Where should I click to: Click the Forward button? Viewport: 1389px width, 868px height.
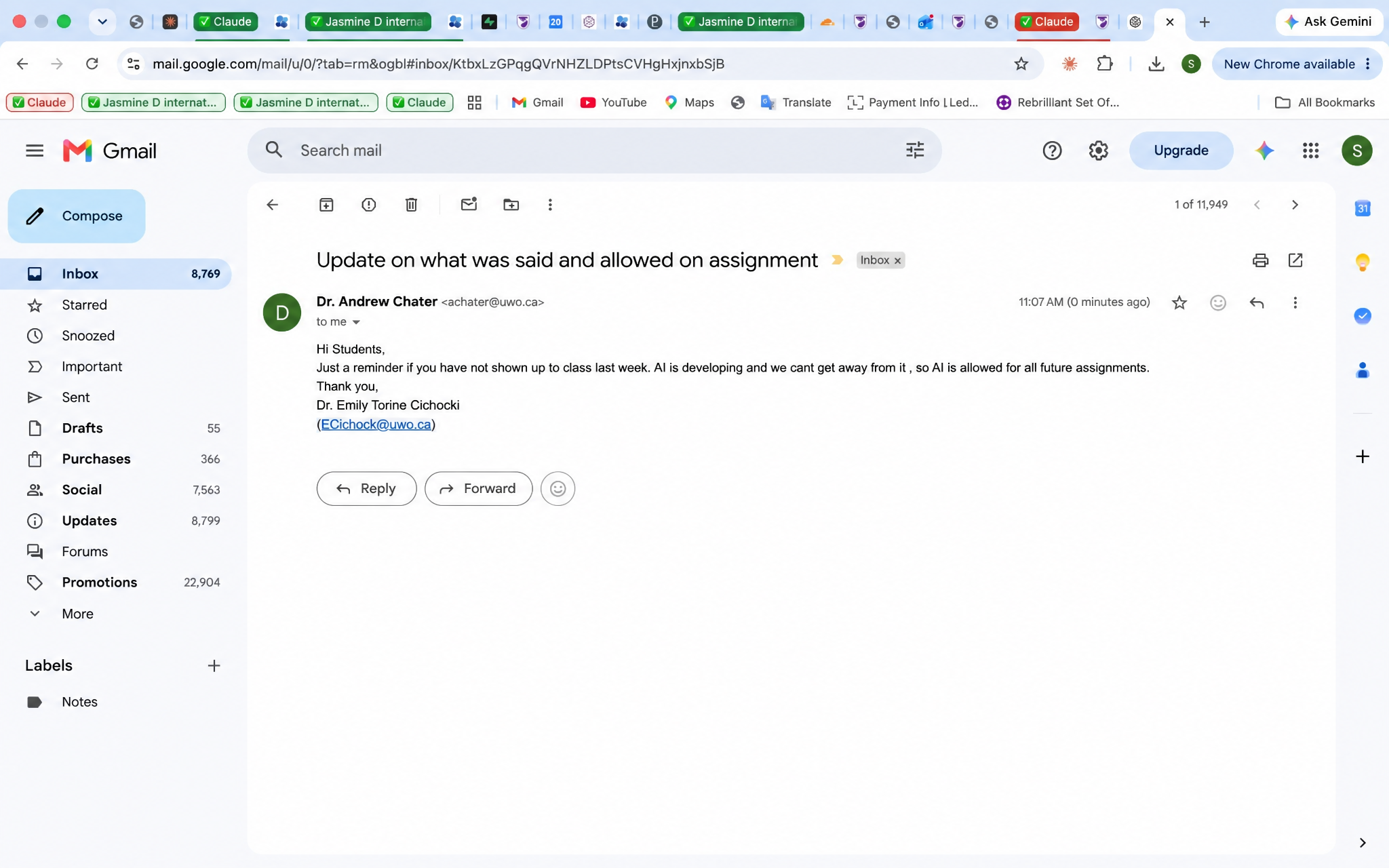[478, 488]
